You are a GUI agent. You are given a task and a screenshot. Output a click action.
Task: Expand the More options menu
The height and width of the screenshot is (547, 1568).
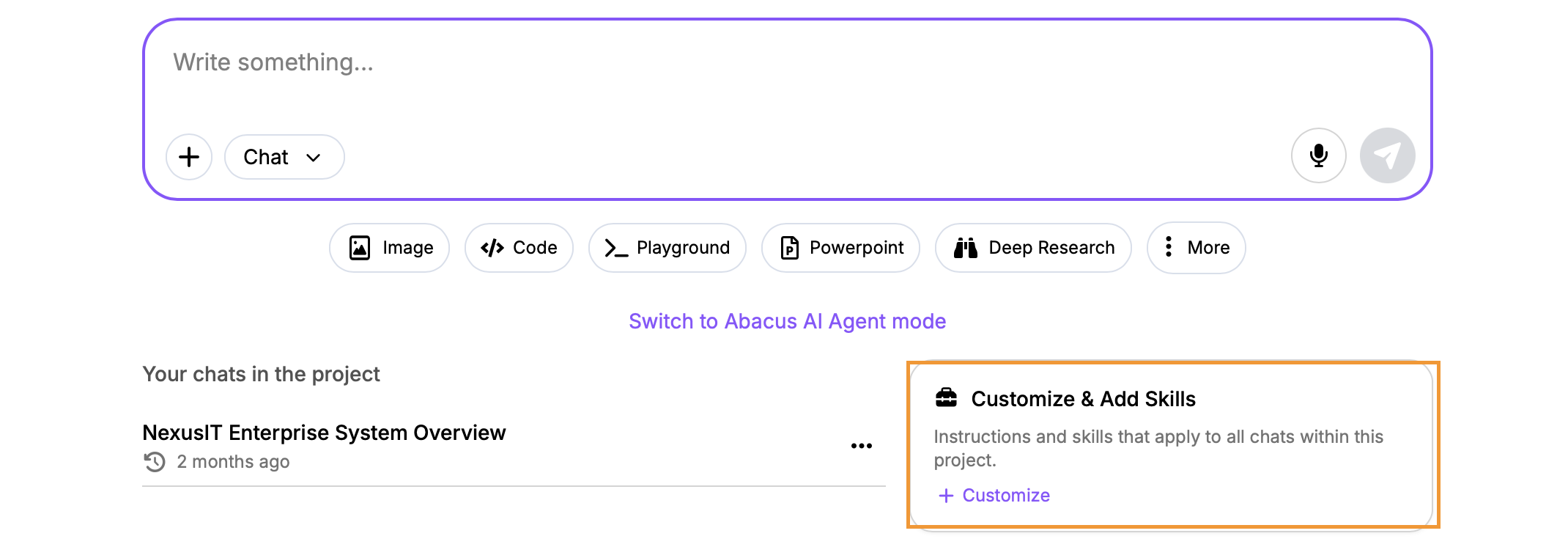(1196, 248)
